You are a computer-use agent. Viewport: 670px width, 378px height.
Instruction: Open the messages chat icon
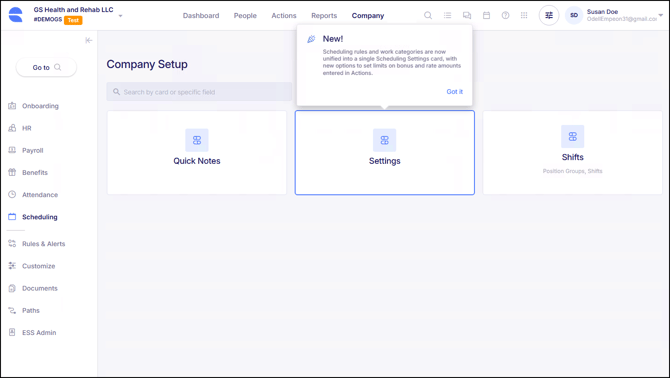(467, 15)
